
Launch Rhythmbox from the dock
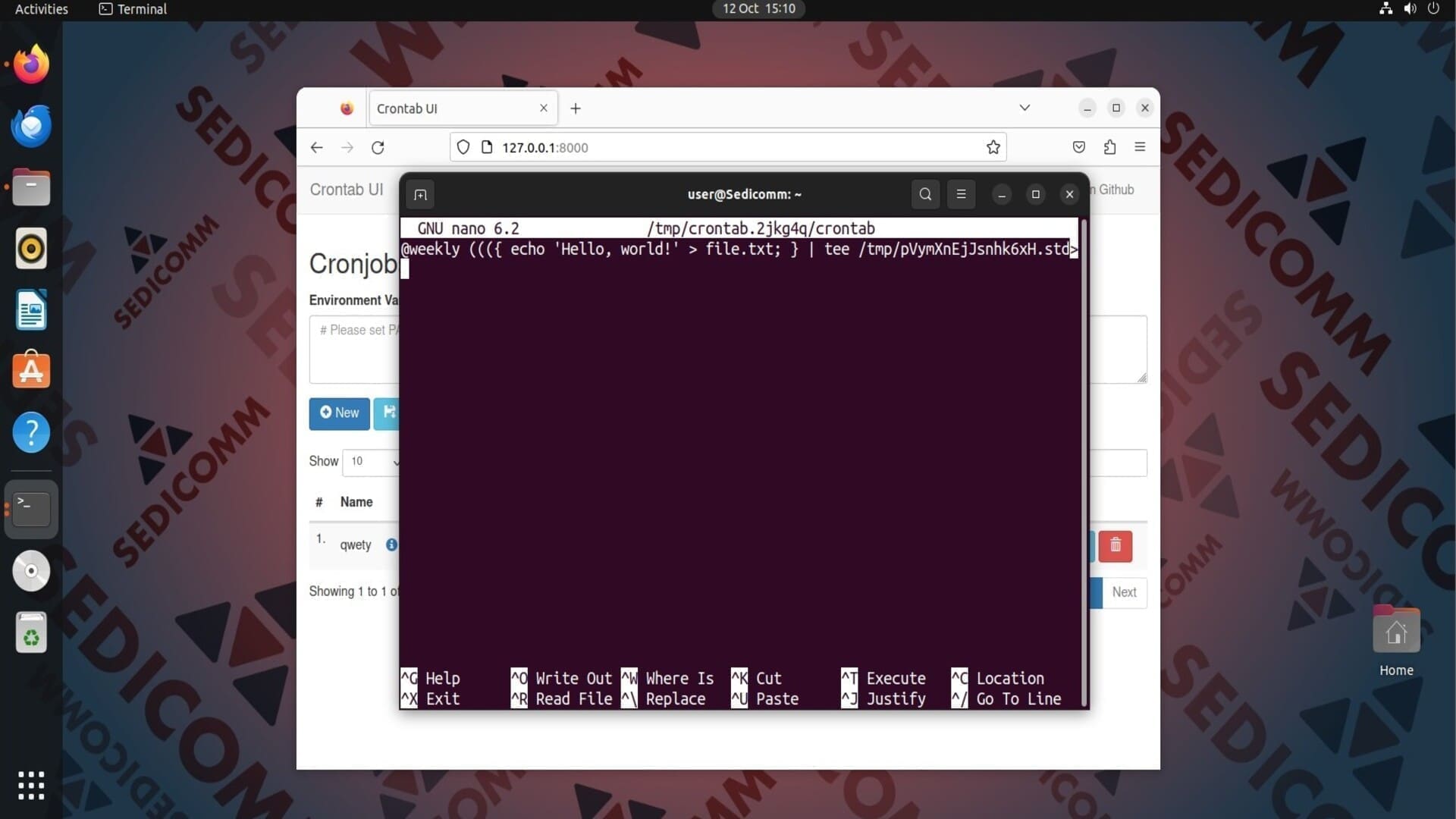[31, 249]
